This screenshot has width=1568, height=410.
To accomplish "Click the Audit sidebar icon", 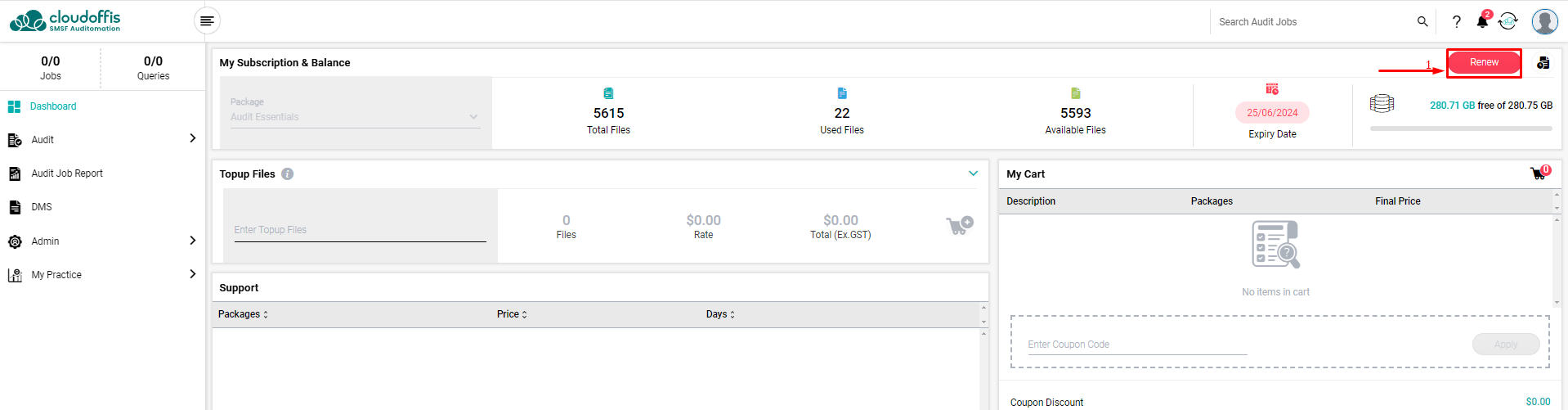I will (15, 140).
